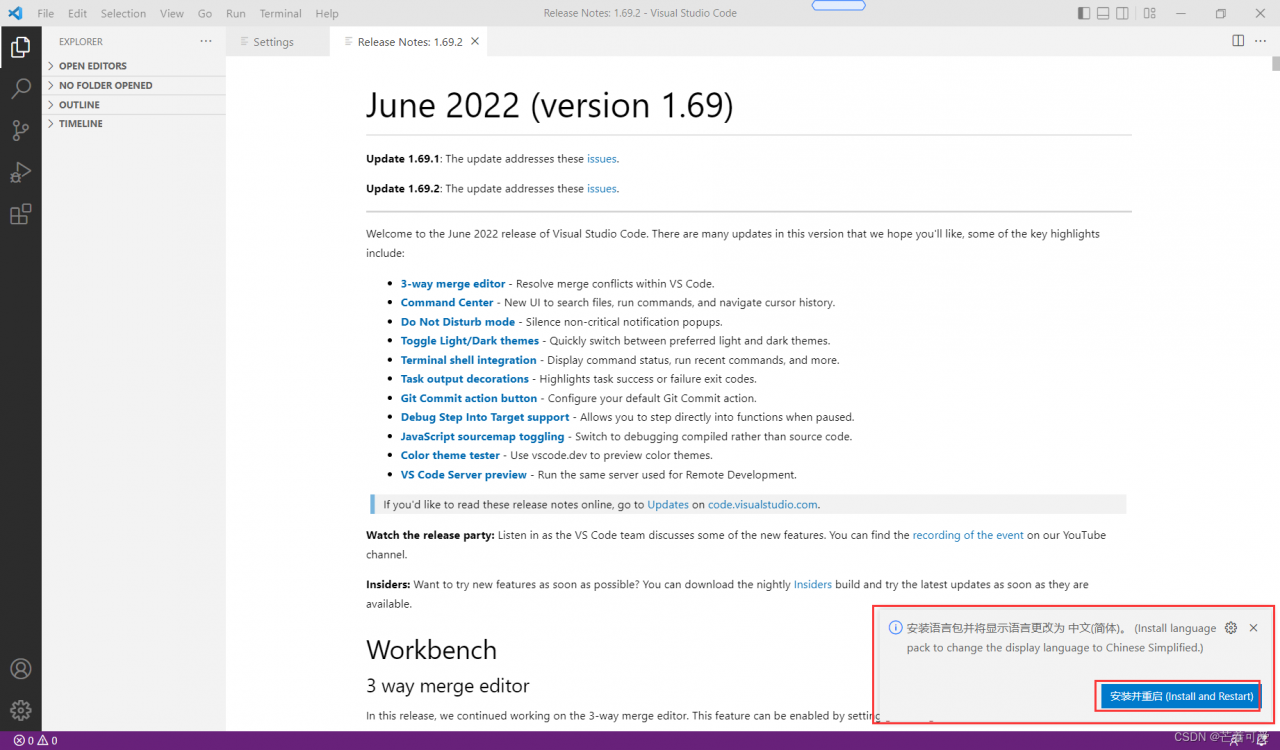The height and width of the screenshot is (750, 1280).
Task: Open Debug Step Into Target support link
Action: pos(485,417)
